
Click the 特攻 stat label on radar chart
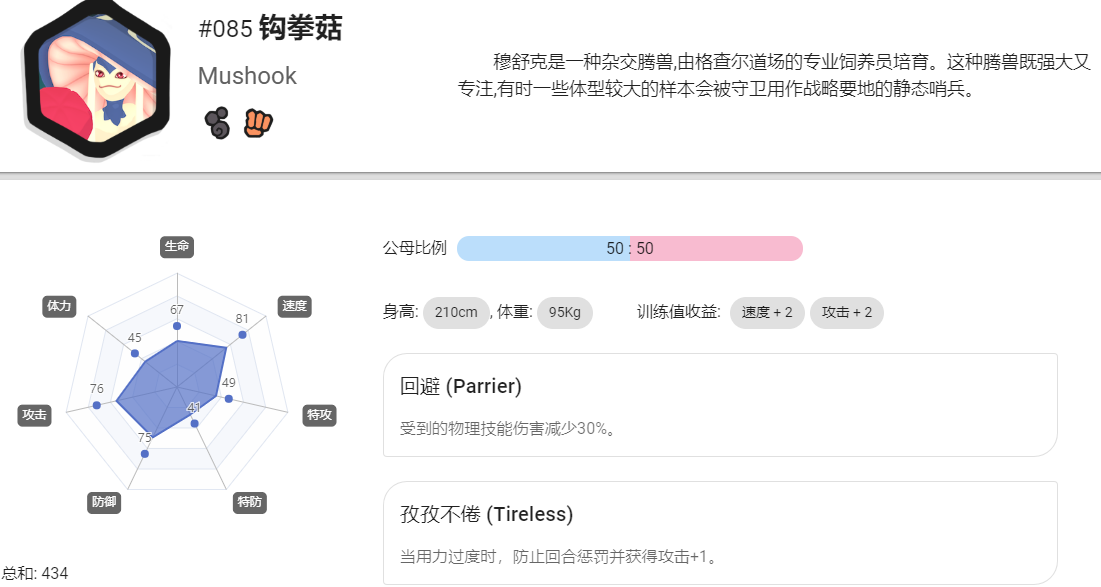click(x=319, y=415)
